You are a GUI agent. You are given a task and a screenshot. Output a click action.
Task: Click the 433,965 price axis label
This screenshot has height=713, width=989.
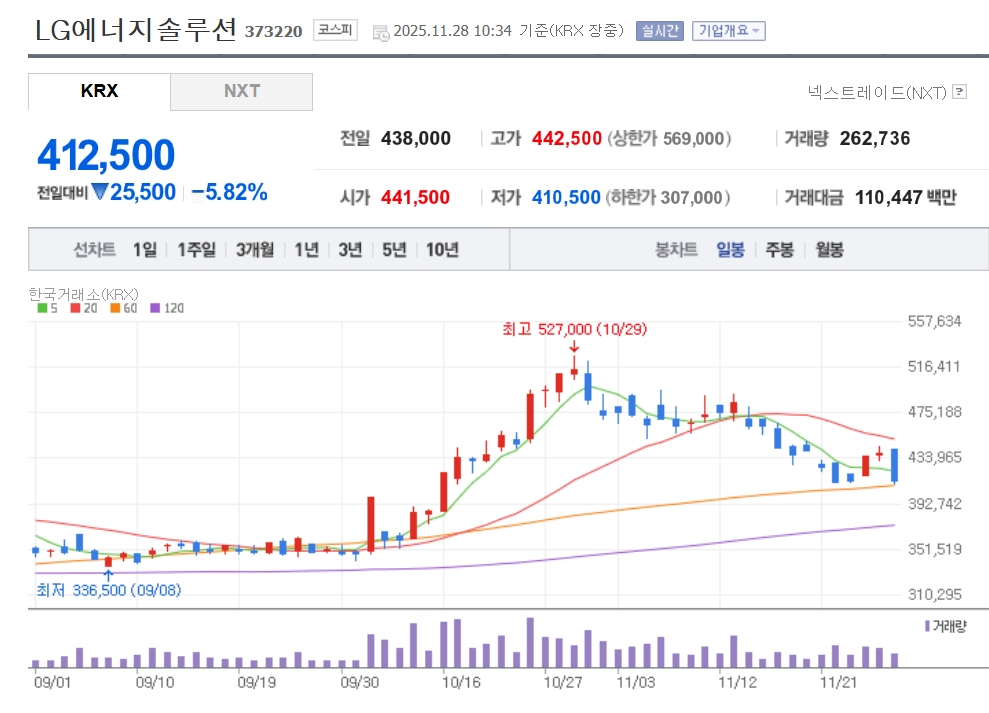pos(934,457)
